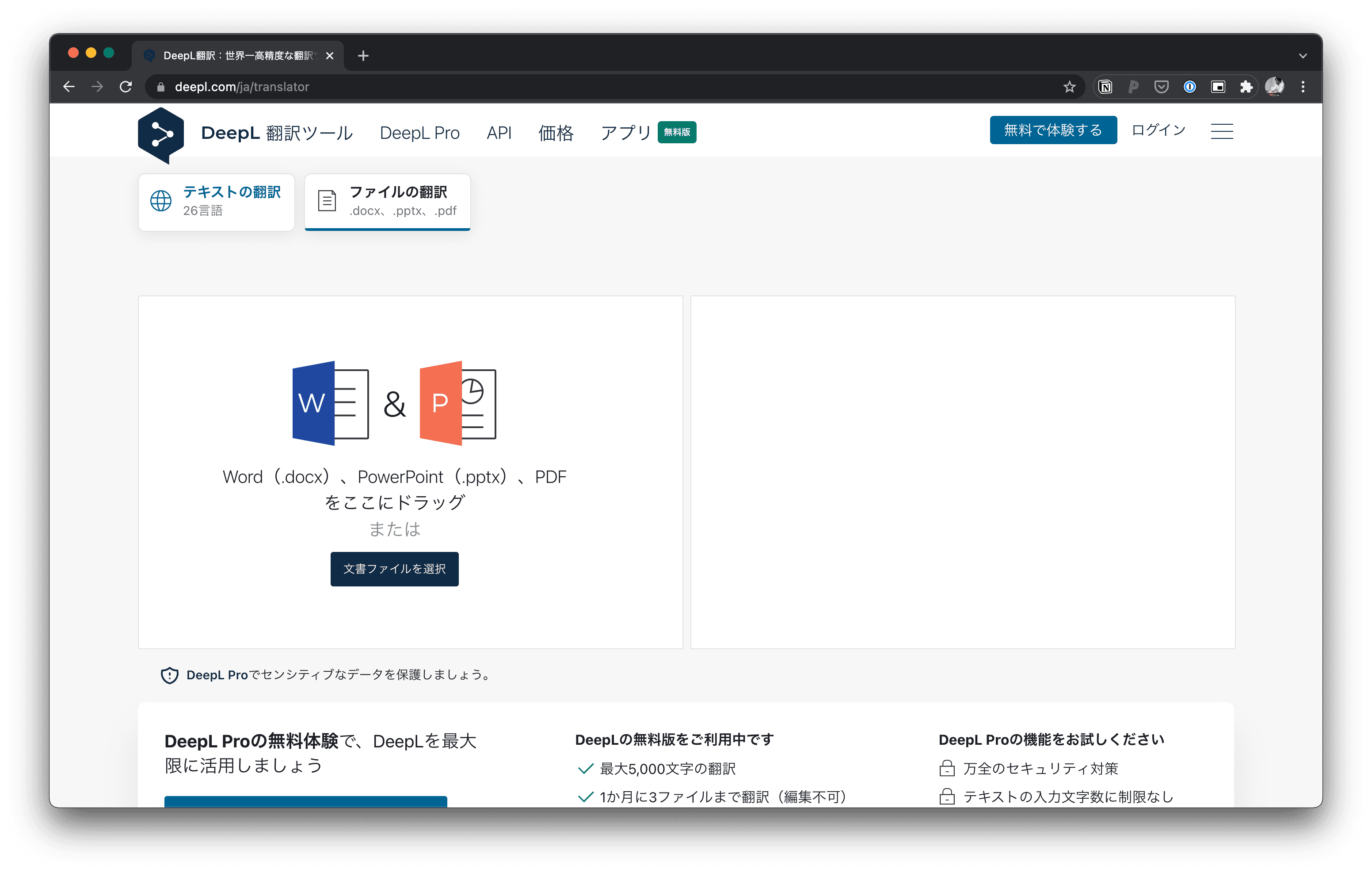
Task: Open the 価格 navigation item
Action: [556, 133]
